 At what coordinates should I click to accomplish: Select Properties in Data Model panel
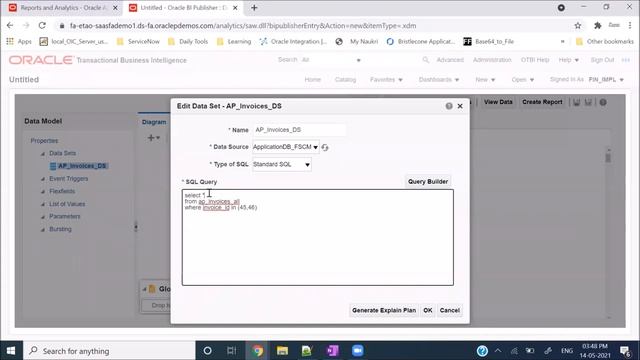[44, 141]
